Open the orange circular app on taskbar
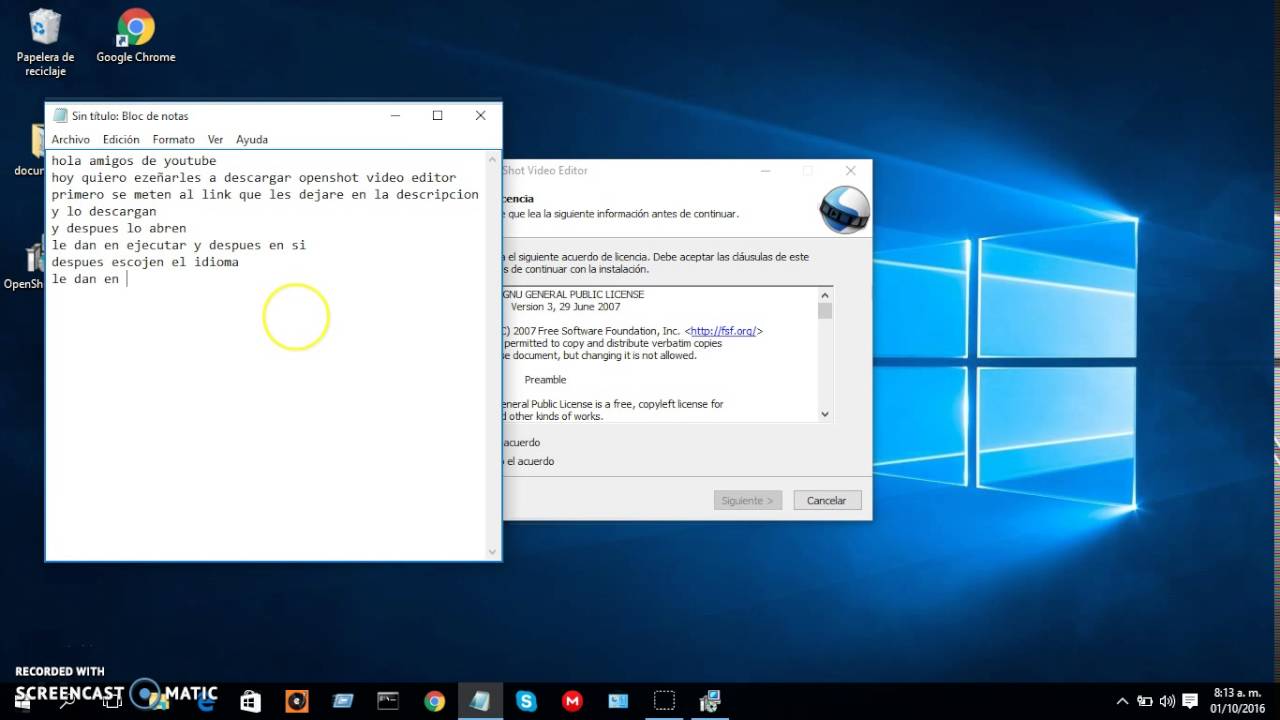 coord(297,700)
